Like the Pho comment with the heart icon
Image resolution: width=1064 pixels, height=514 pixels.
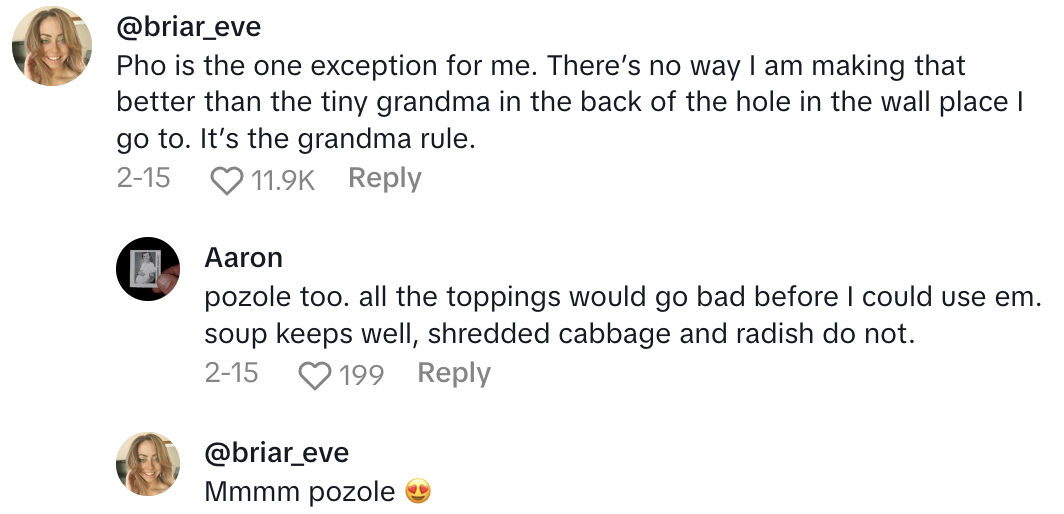[228, 180]
